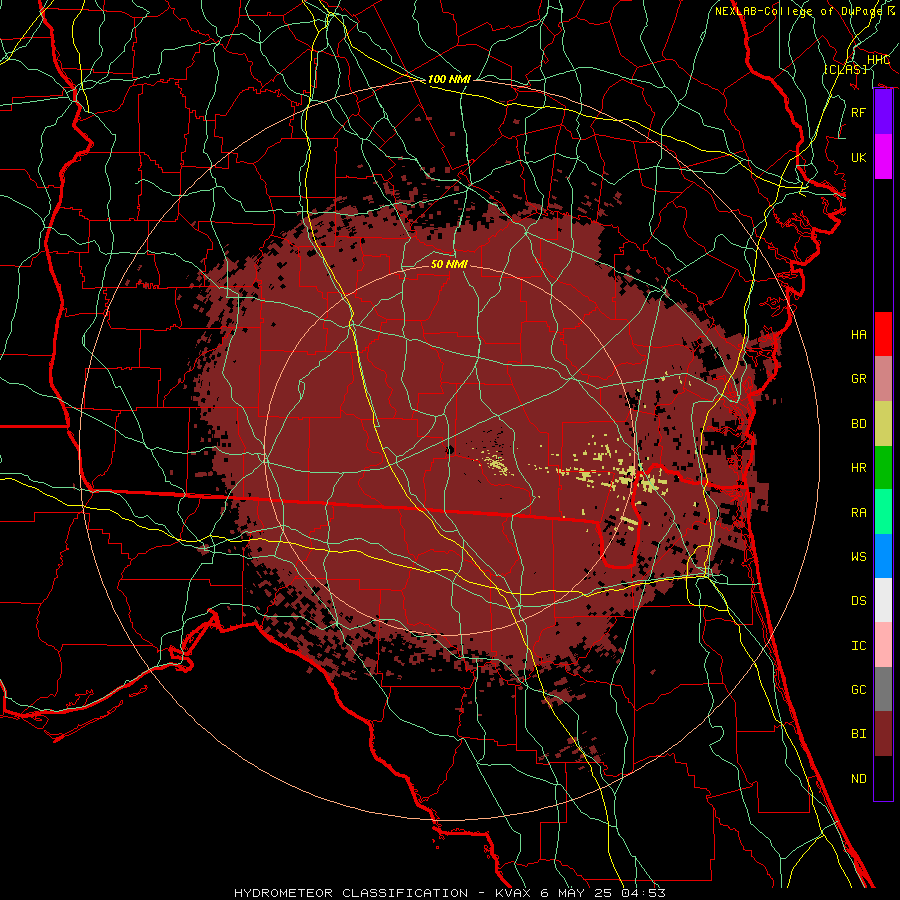Click the KVAX radar site center marker
Viewport: 900px width, 900px height.
(x=451, y=450)
